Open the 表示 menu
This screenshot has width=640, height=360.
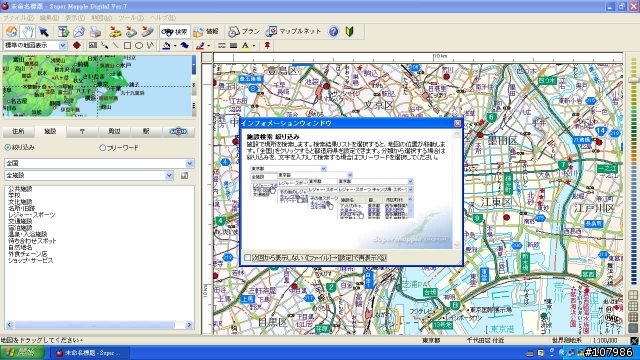(75, 18)
